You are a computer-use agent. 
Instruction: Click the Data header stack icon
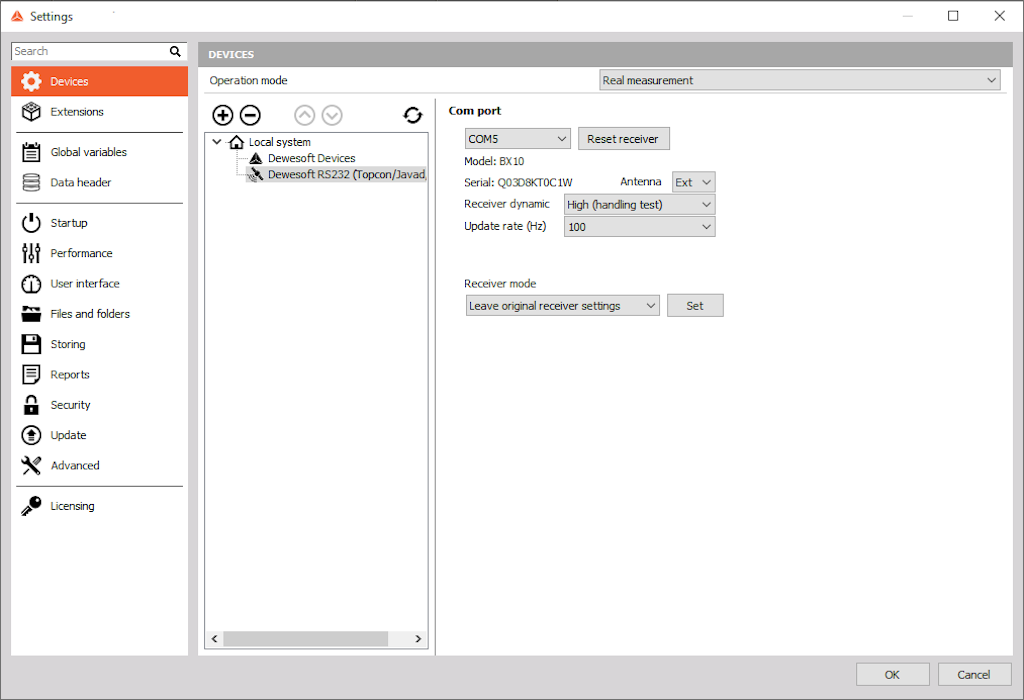pos(31,182)
